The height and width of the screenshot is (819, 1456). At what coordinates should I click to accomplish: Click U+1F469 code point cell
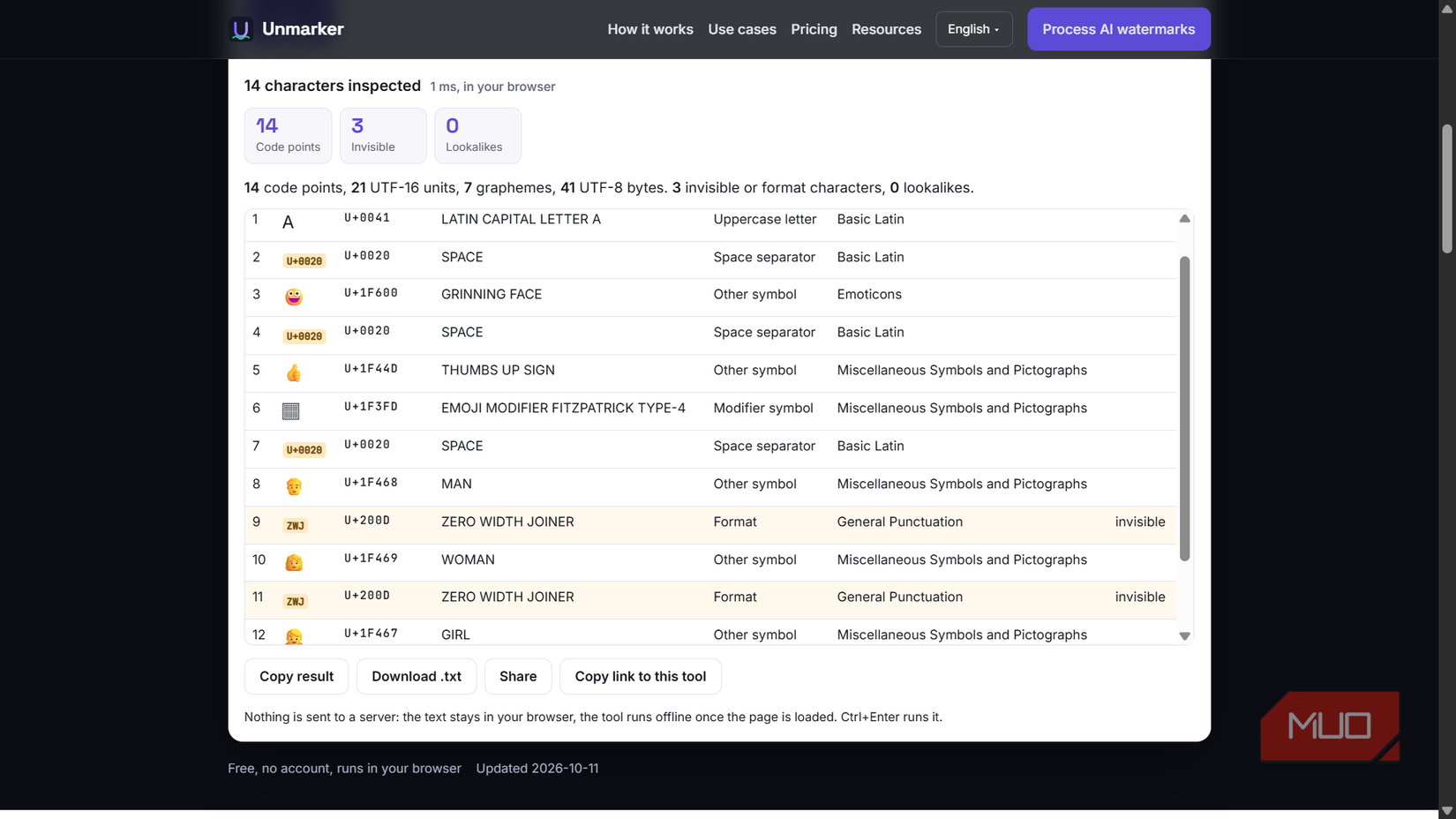point(371,559)
